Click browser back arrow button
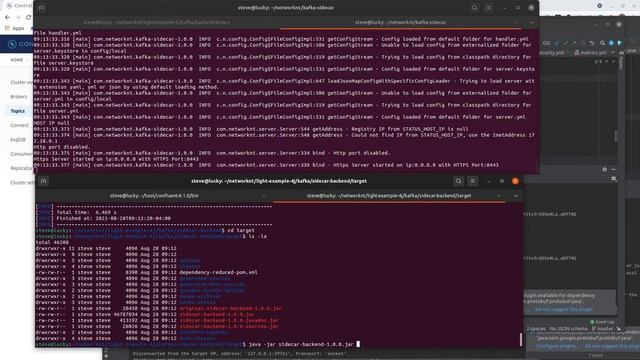Image resolution: width=640 pixels, height=360 pixels. click(x=7, y=17)
